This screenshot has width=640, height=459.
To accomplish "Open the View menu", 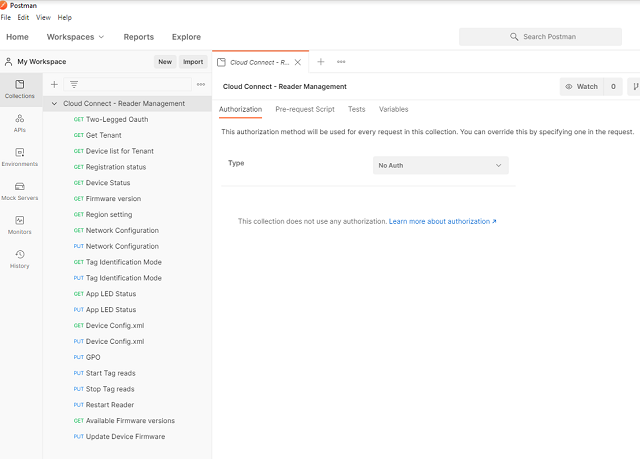I will click(43, 17).
